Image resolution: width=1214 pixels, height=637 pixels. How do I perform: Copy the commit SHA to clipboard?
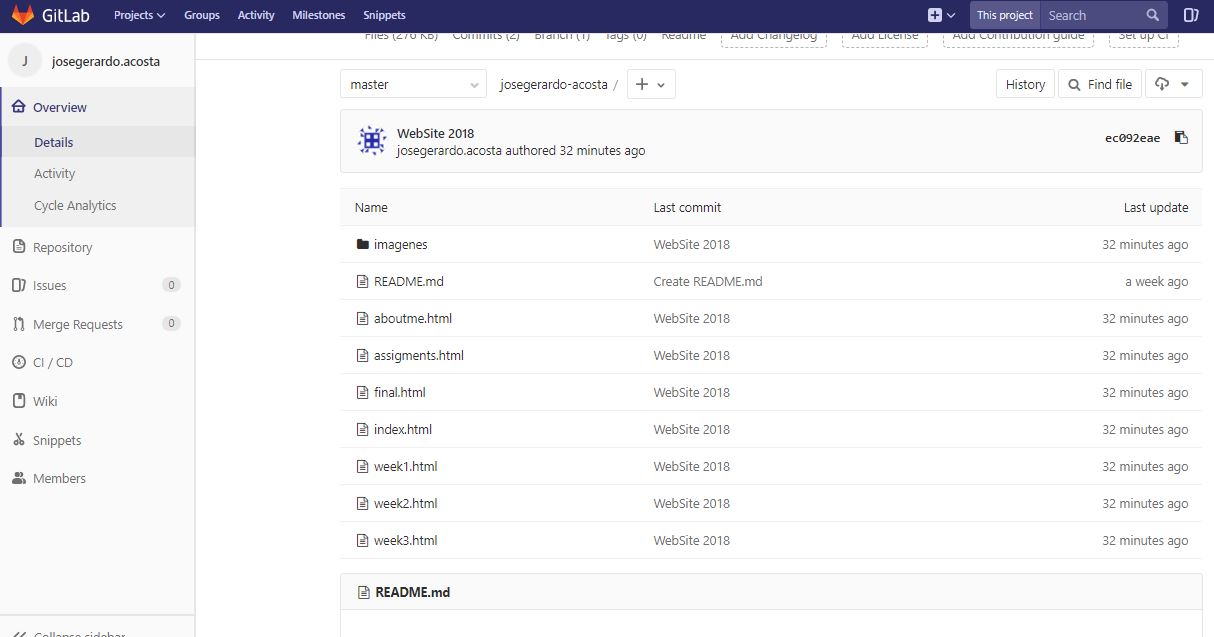click(x=1181, y=138)
